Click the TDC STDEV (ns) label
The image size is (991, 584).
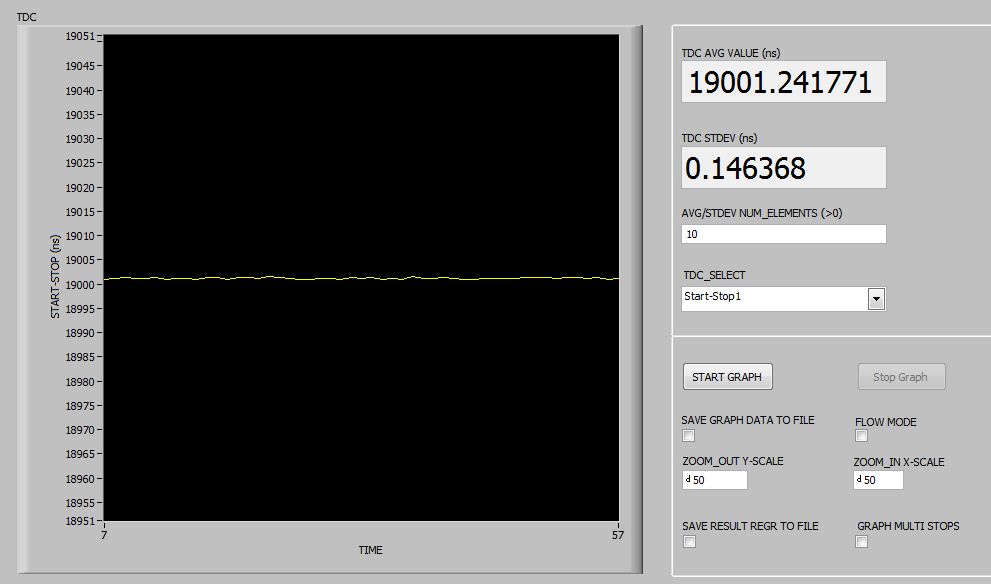coord(719,138)
